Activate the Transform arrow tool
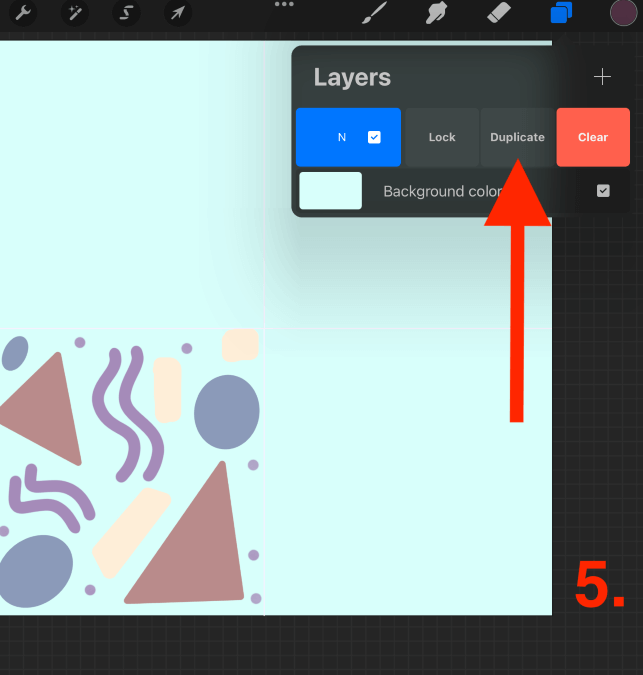 point(178,13)
